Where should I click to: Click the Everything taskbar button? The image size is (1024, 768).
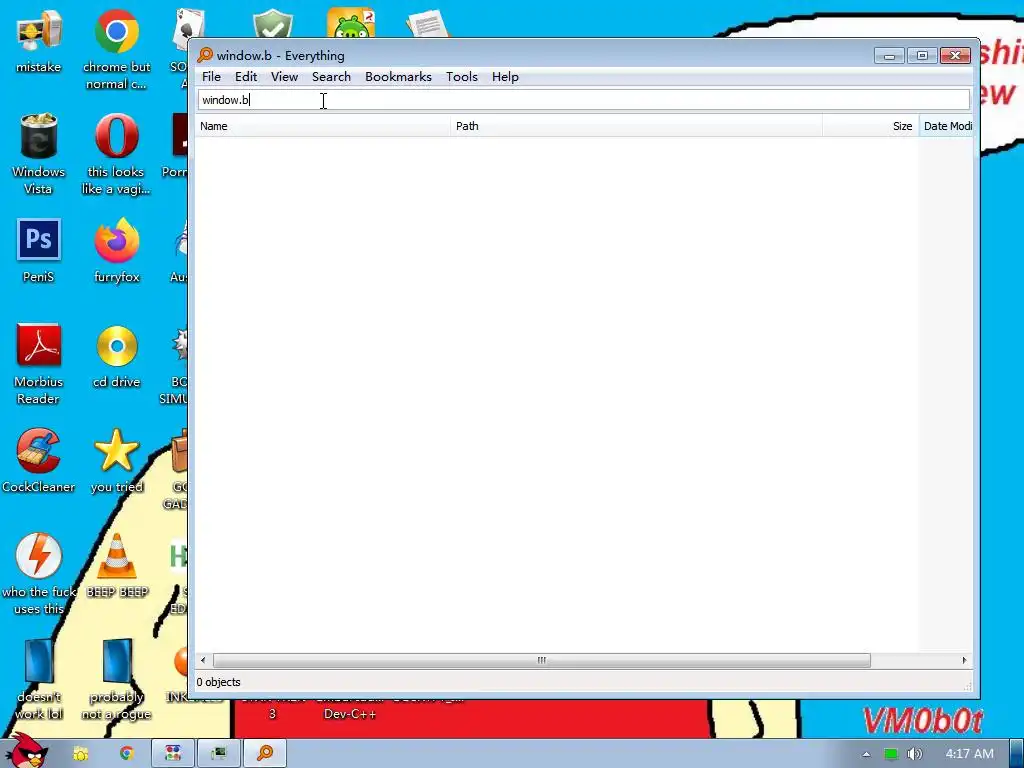coord(265,754)
